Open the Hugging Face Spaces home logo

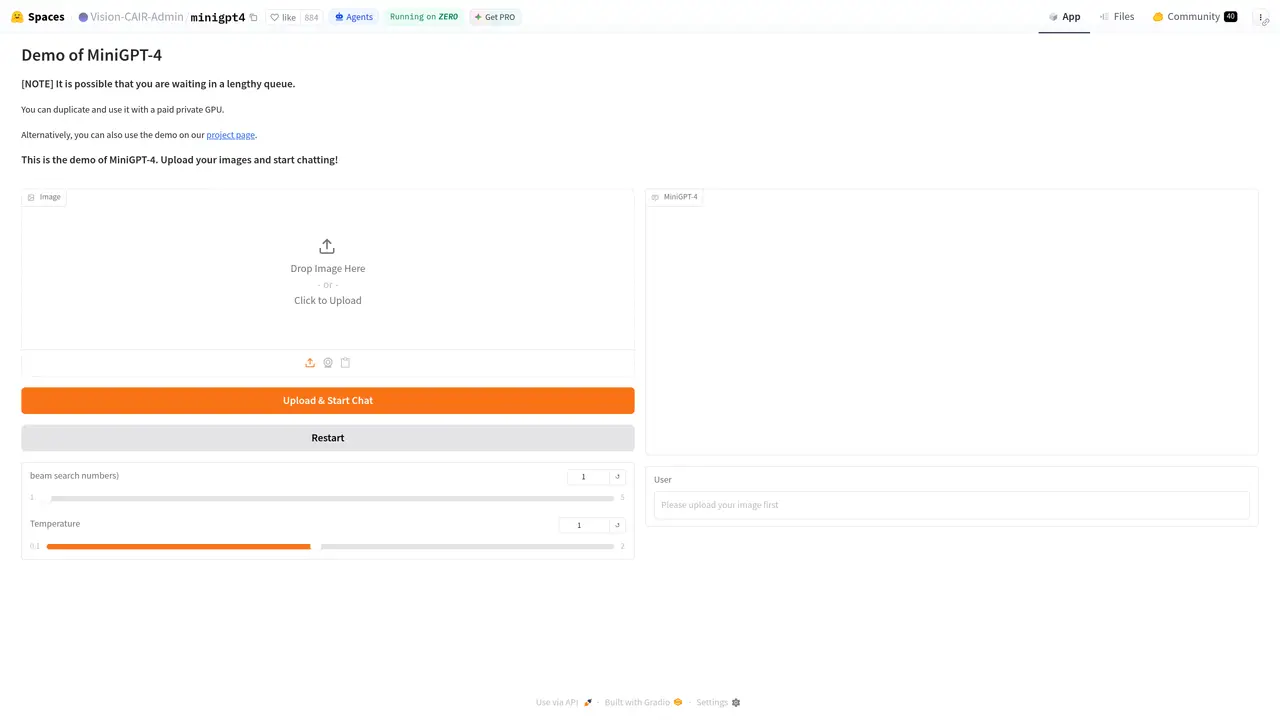pyautogui.click(x=38, y=17)
